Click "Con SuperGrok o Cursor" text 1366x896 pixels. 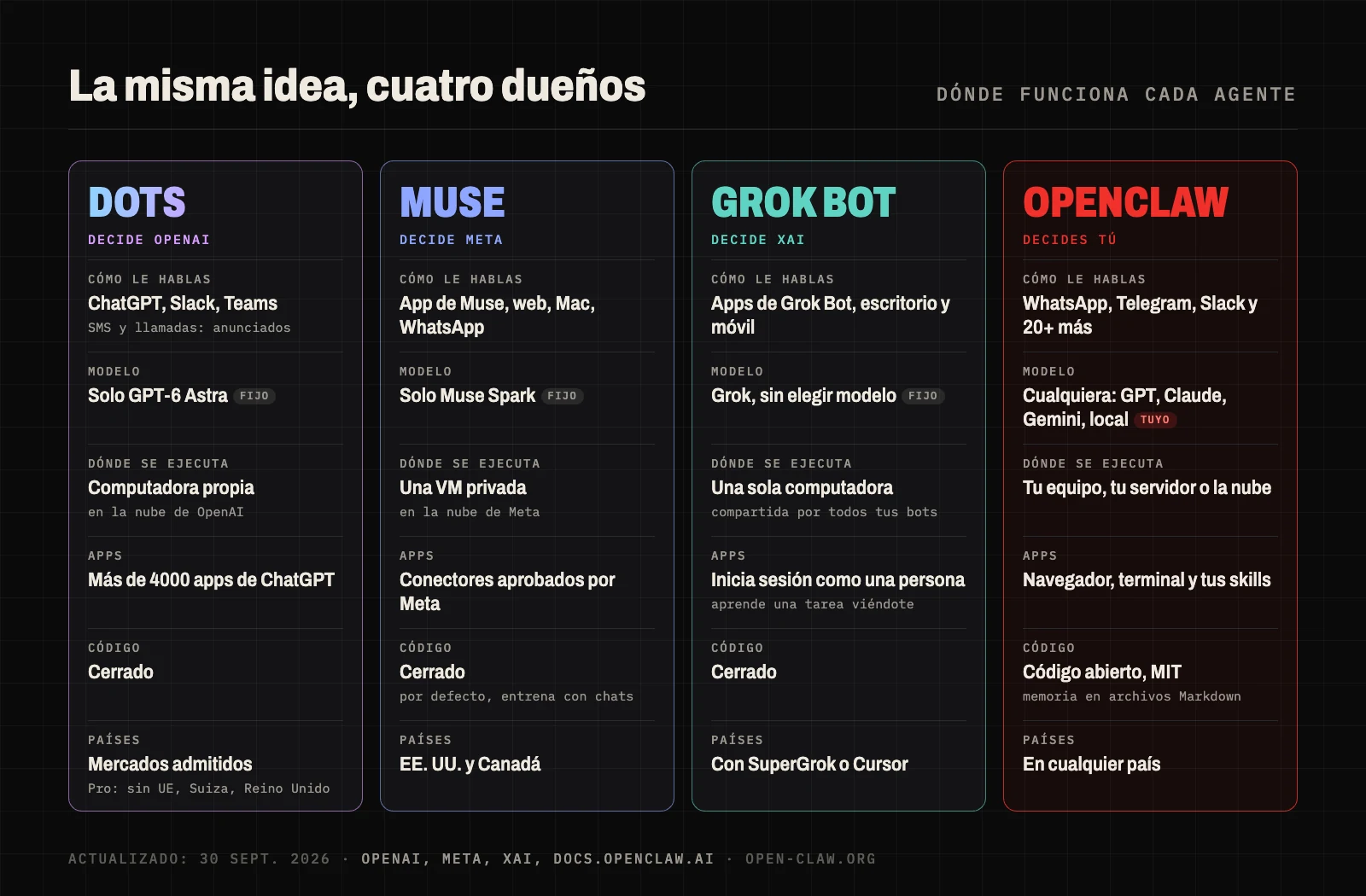pos(809,764)
